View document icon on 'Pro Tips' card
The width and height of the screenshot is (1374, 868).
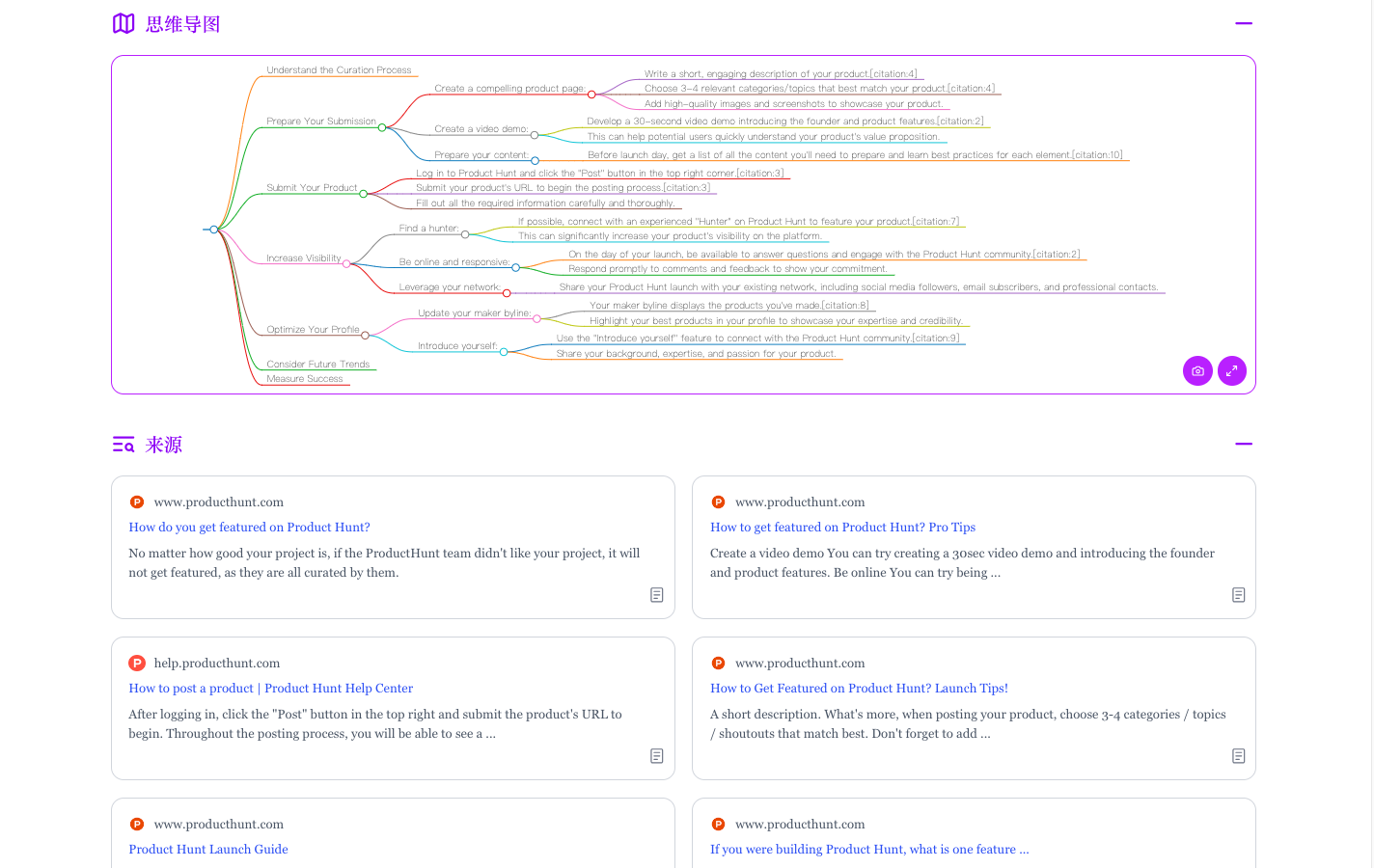[x=1239, y=595]
